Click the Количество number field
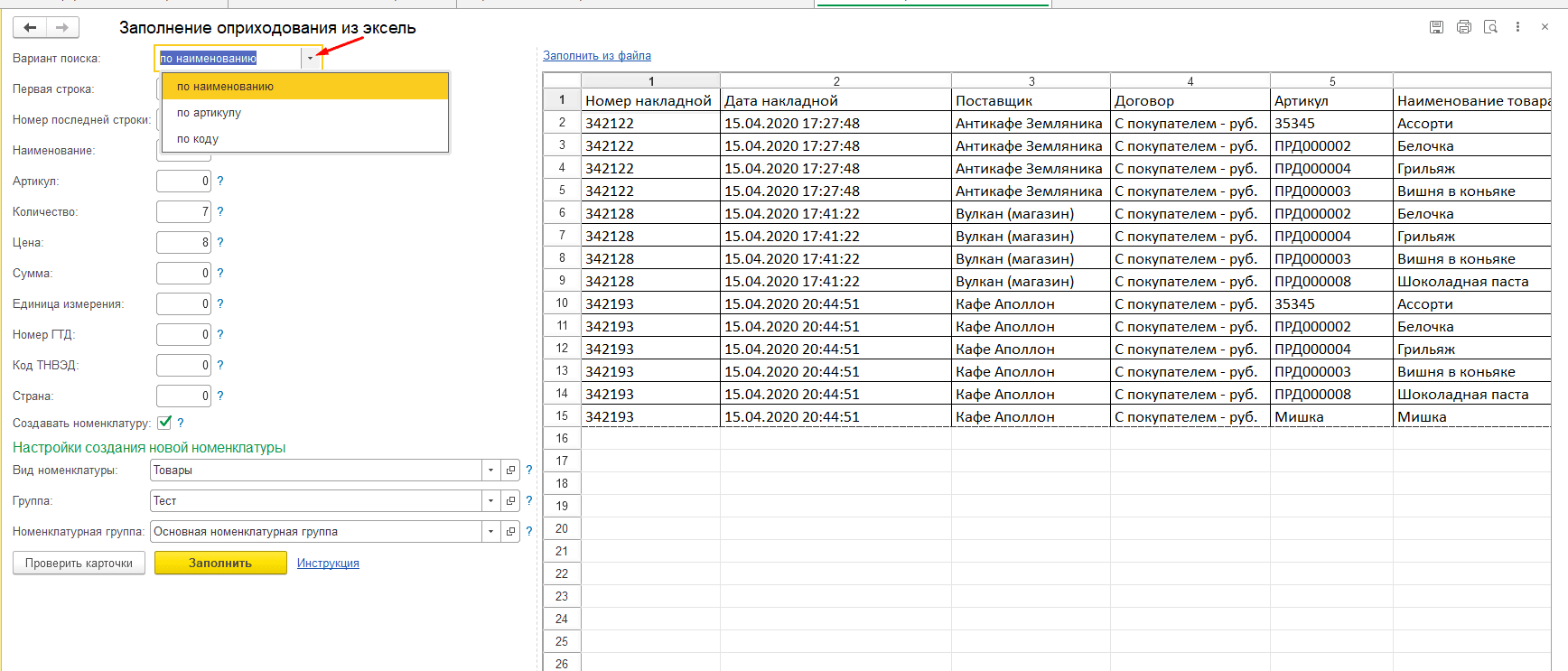Screen dimensions: 1568x671 pyautogui.click(x=183, y=211)
